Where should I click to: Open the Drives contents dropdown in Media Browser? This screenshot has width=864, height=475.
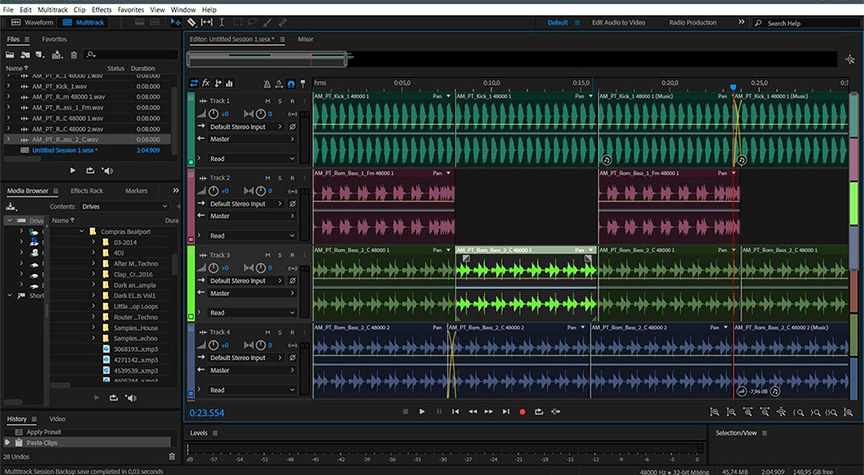[x=125, y=206]
